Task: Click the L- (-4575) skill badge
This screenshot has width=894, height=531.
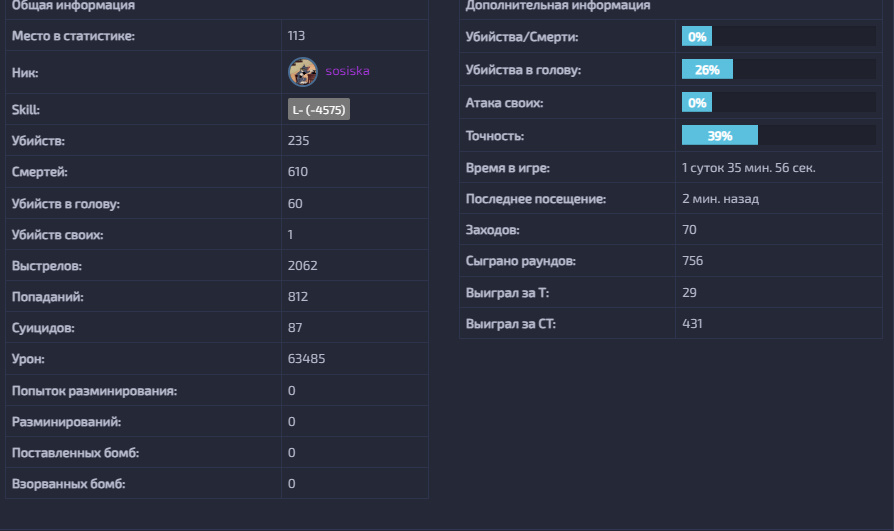Action: coord(318,109)
